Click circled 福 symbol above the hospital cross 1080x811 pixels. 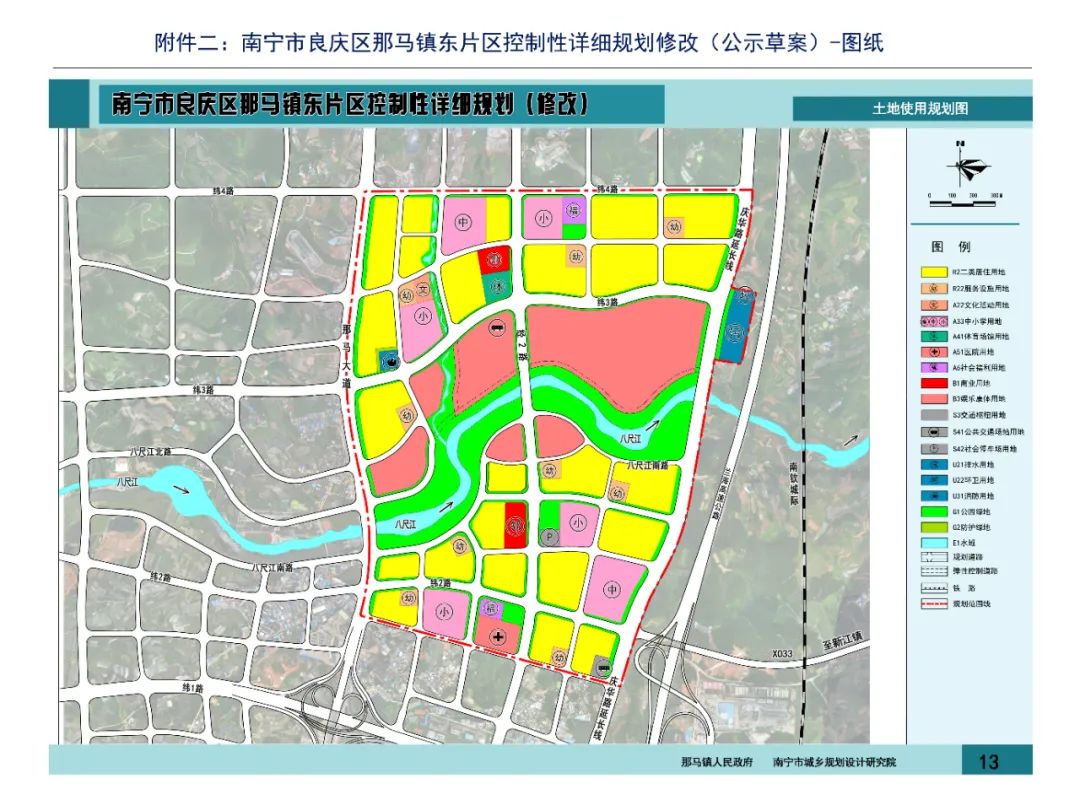490,608
